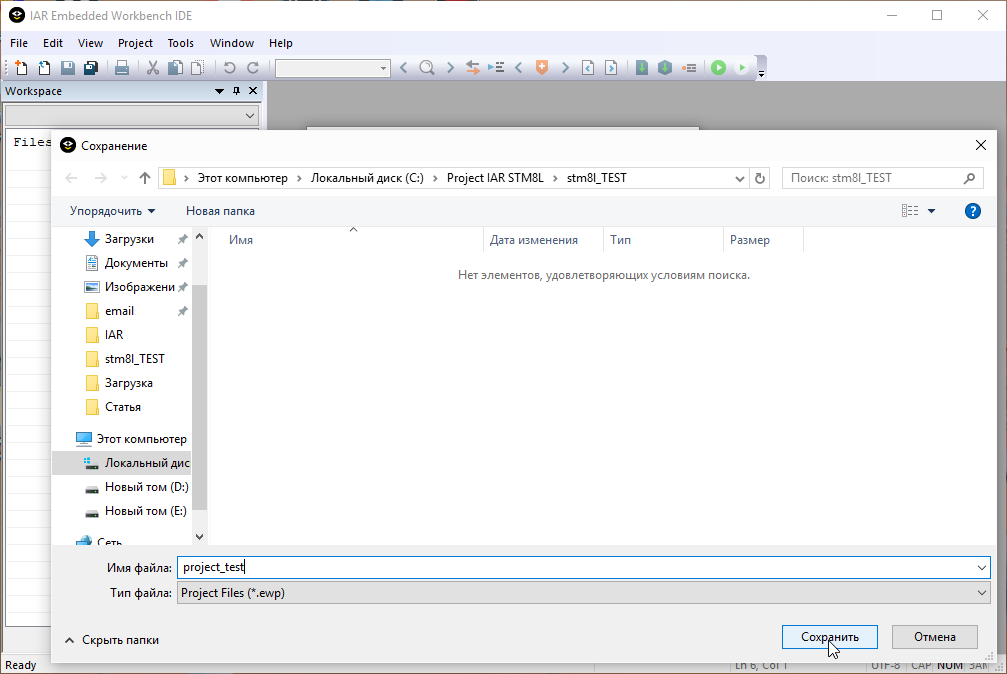Open the Tools menu

click(x=180, y=43)
